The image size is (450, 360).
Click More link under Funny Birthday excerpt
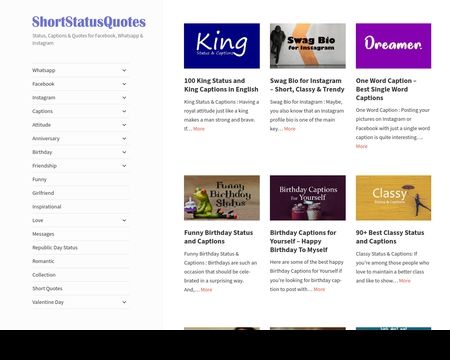[x=206, y=290]
